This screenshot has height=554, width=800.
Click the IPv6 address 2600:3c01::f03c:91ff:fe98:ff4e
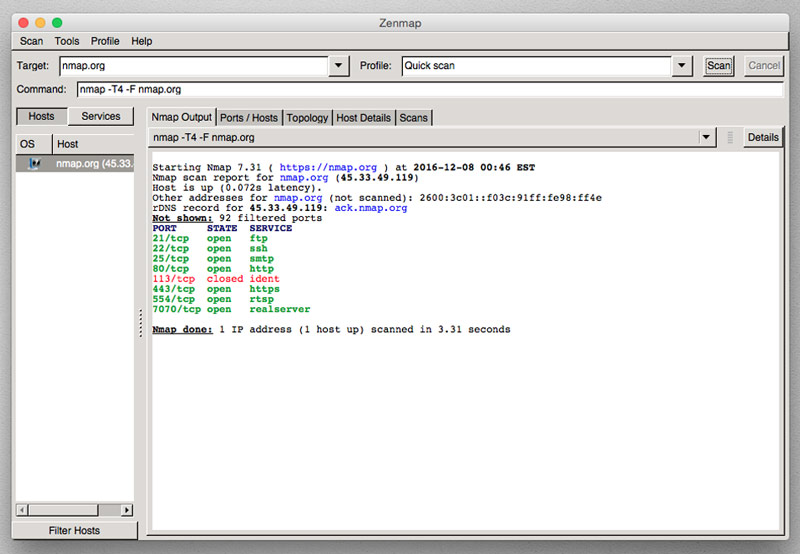coord(511,198)
